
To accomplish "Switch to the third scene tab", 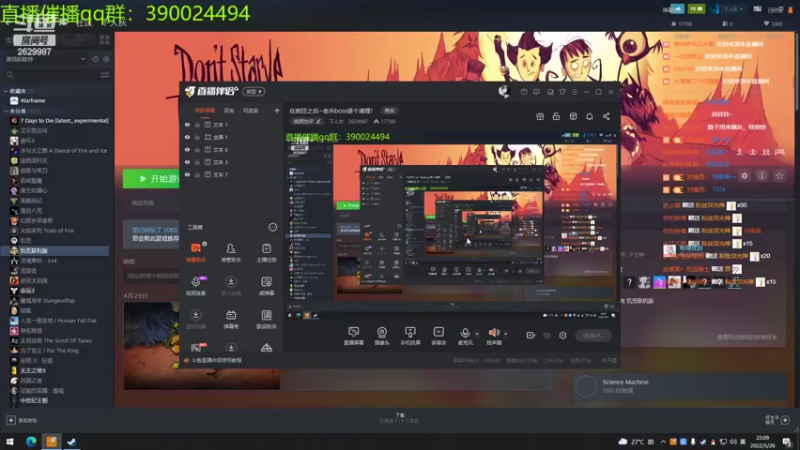I will [251, 110].
